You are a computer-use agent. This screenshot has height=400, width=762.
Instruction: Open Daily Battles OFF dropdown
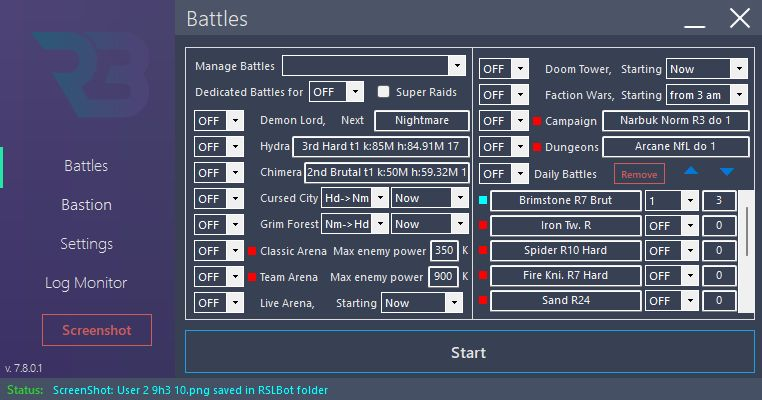pos(504,174)
